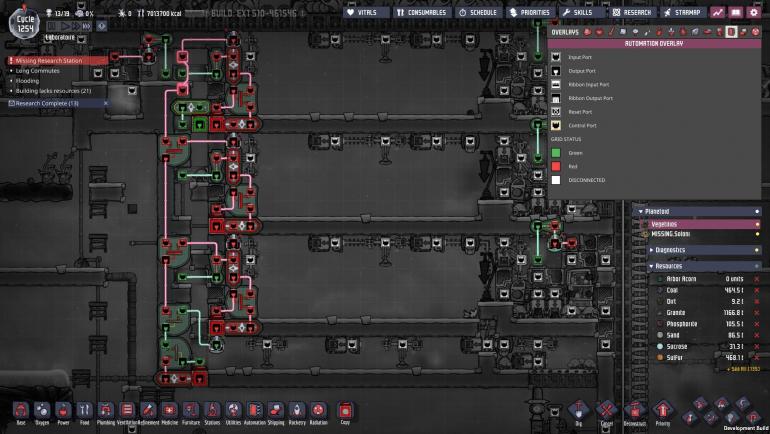Open the Utilities build category
The height and width of the screenshot is (434, 770).
tap(233, 412)
